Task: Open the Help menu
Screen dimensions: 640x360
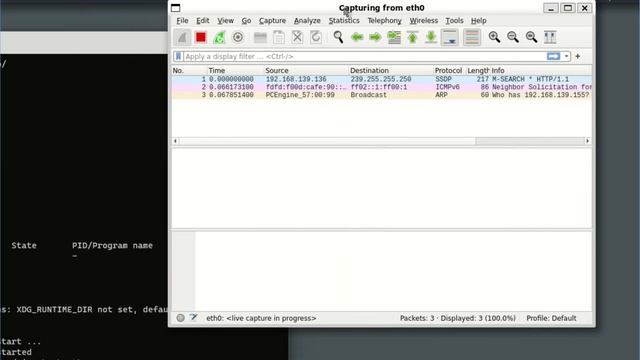Action: (478, 20)
